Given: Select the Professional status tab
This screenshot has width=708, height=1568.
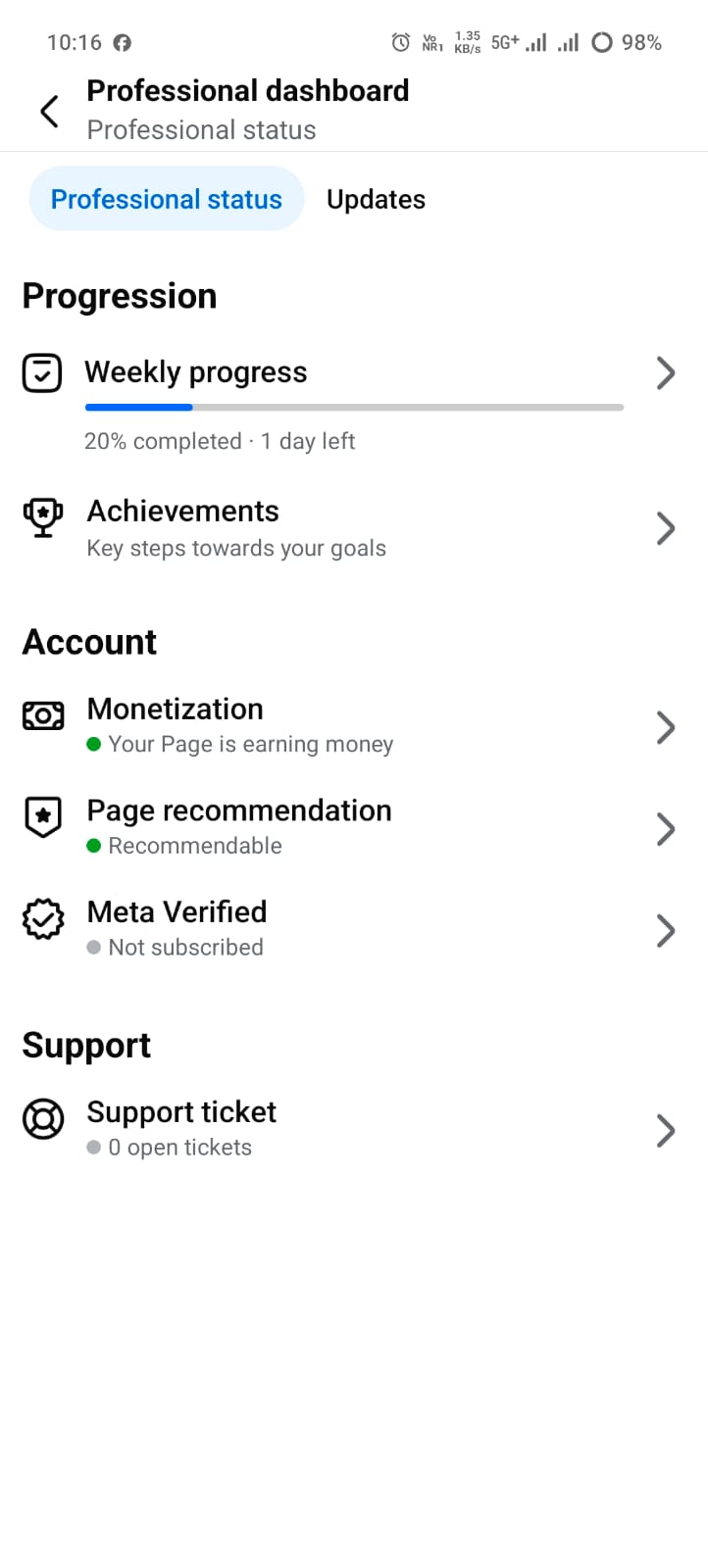Looking at the screenshot, I should [x=167, y=199].
